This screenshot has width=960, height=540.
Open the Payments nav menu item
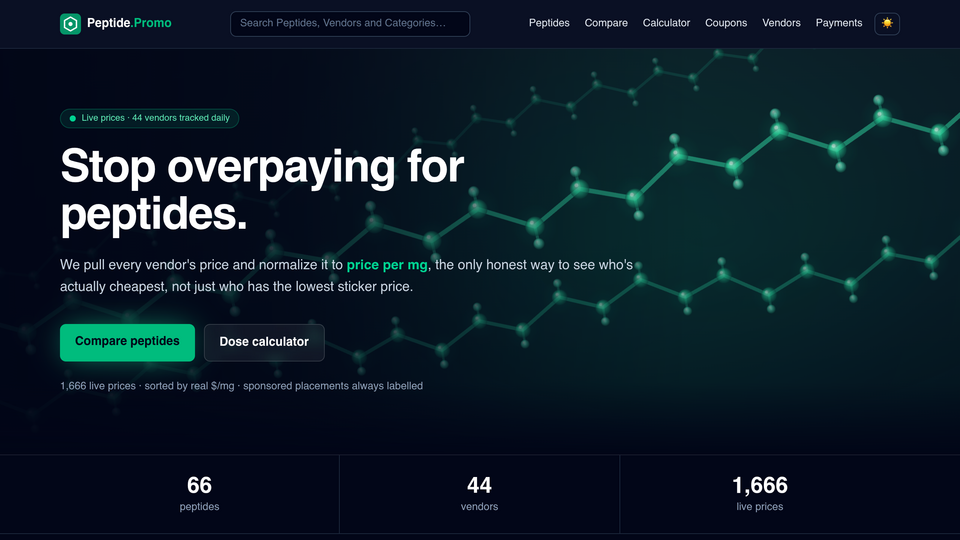tap(839, 23)
